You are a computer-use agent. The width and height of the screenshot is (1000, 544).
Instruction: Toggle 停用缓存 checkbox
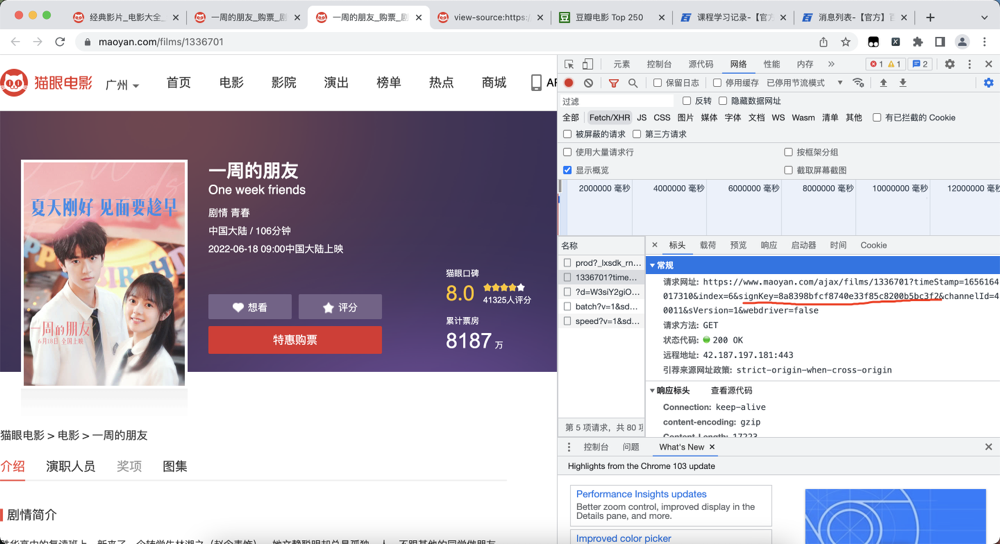pos(717,83)
